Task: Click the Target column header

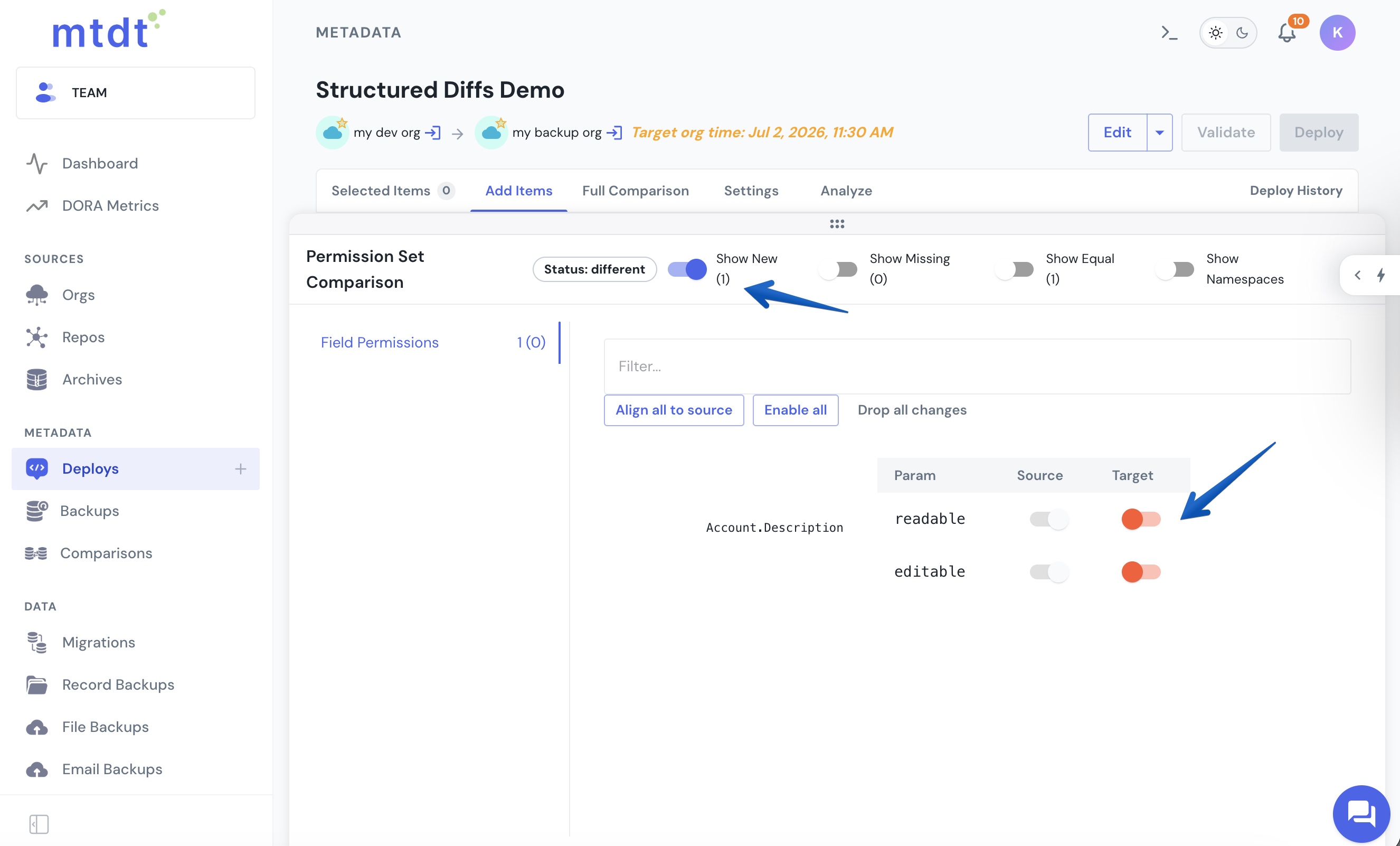Action: (x=1132, y=475)
